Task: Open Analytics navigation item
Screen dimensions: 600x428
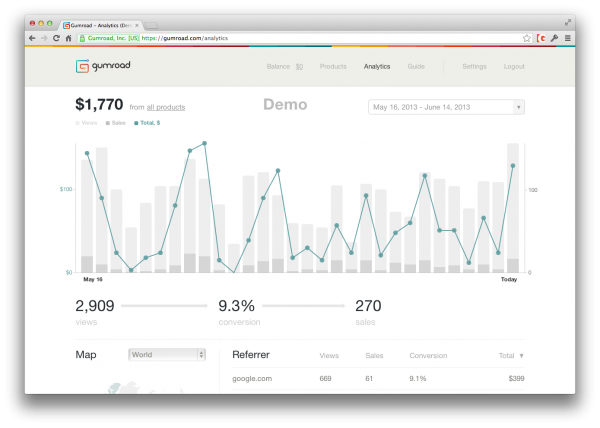Action: (x=377, y=67)
